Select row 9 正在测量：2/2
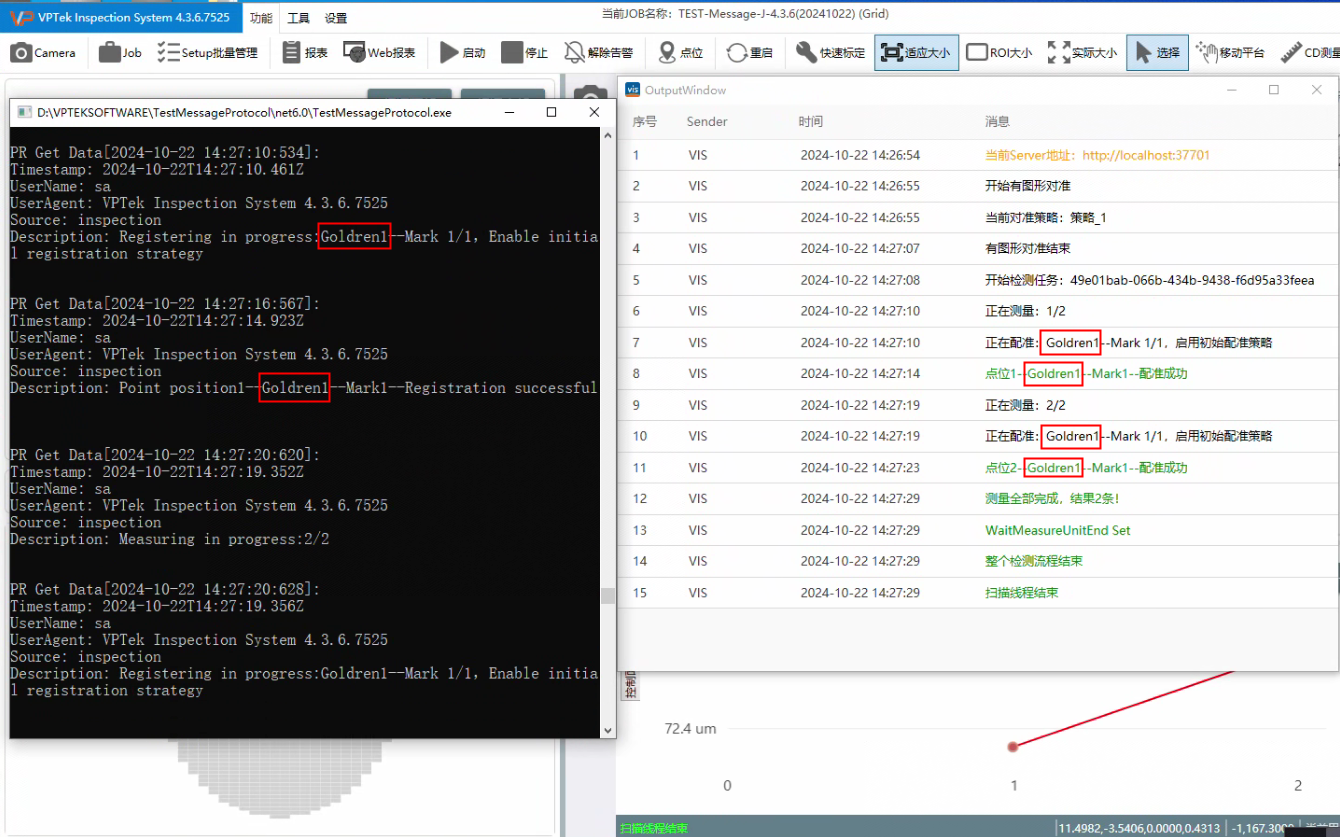Viewport: 1340px width, 837px height. (x=978, y=405)
